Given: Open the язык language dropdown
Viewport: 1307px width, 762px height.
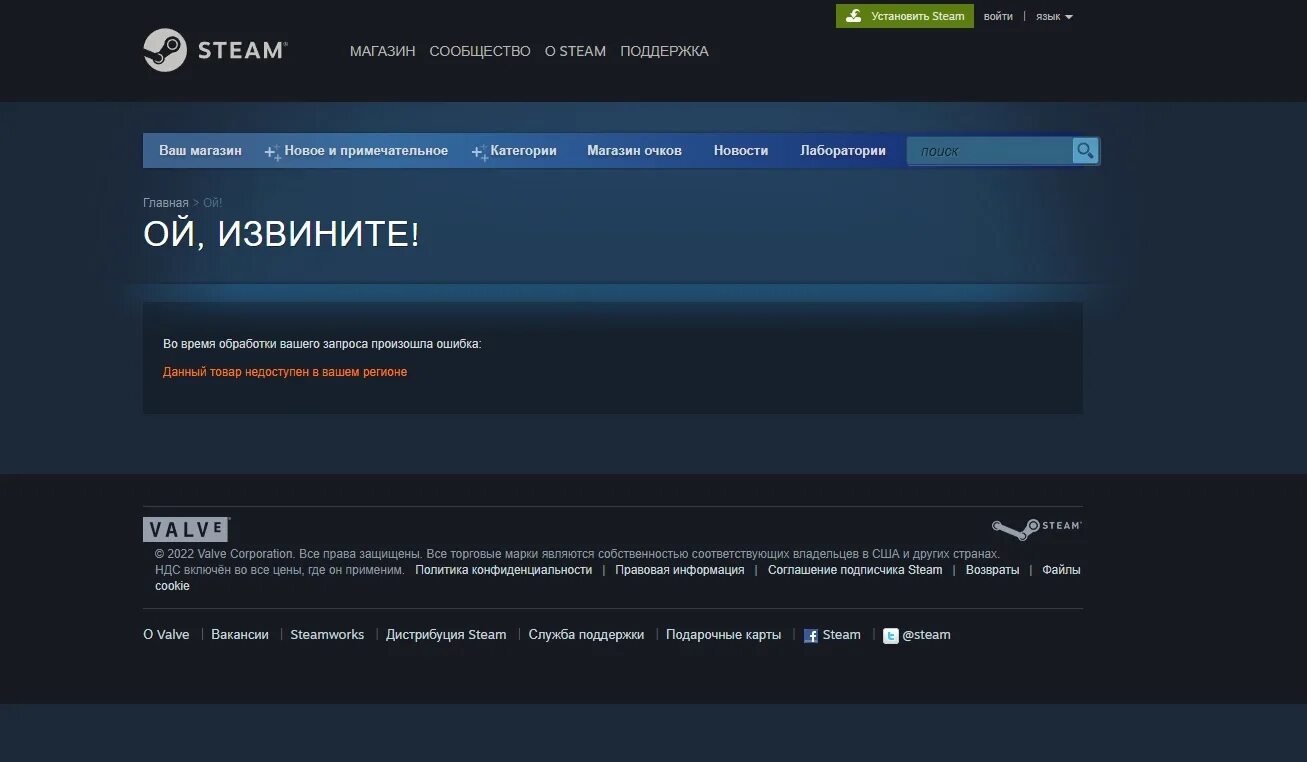Looking at the screenshot, I should [x=1054, y=17].
